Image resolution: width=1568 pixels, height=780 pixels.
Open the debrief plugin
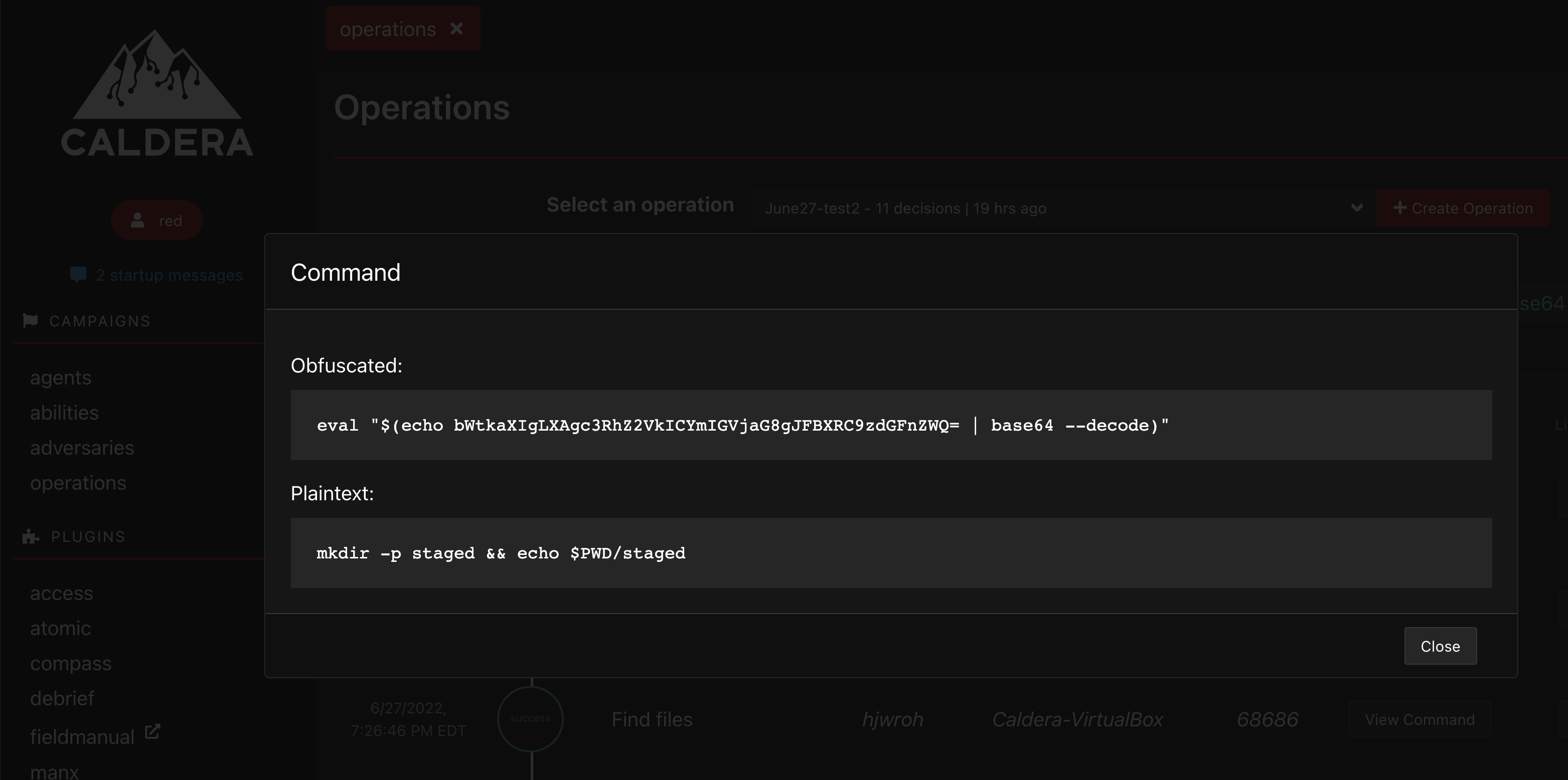(x=62, y=698)
